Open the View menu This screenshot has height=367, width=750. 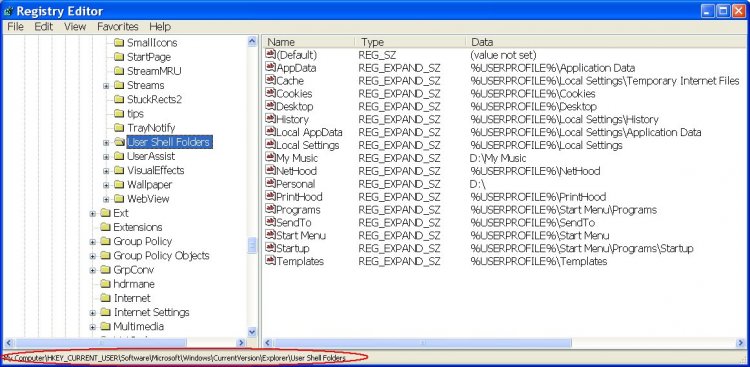pyautogui.click(x=75, y=27)
